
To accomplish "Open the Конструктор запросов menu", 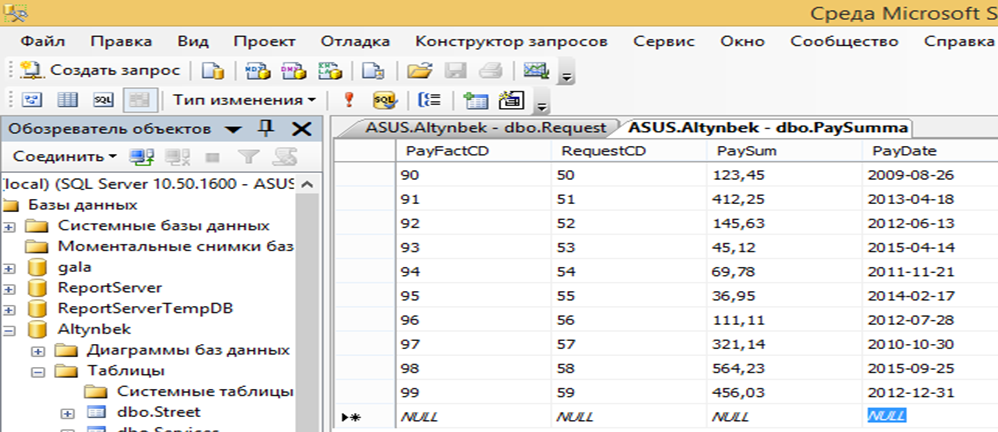I will tap(511, 42).
